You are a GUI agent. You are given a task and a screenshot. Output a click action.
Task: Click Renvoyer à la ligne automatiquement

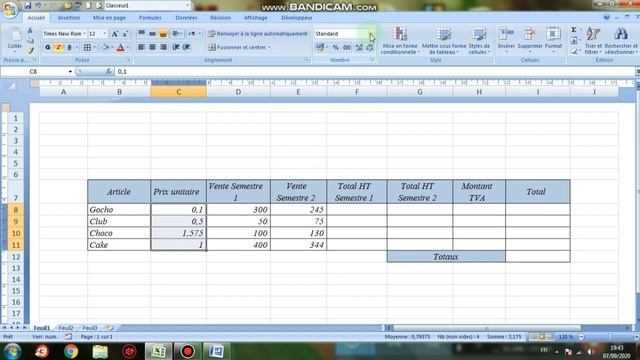coord(258,34)
